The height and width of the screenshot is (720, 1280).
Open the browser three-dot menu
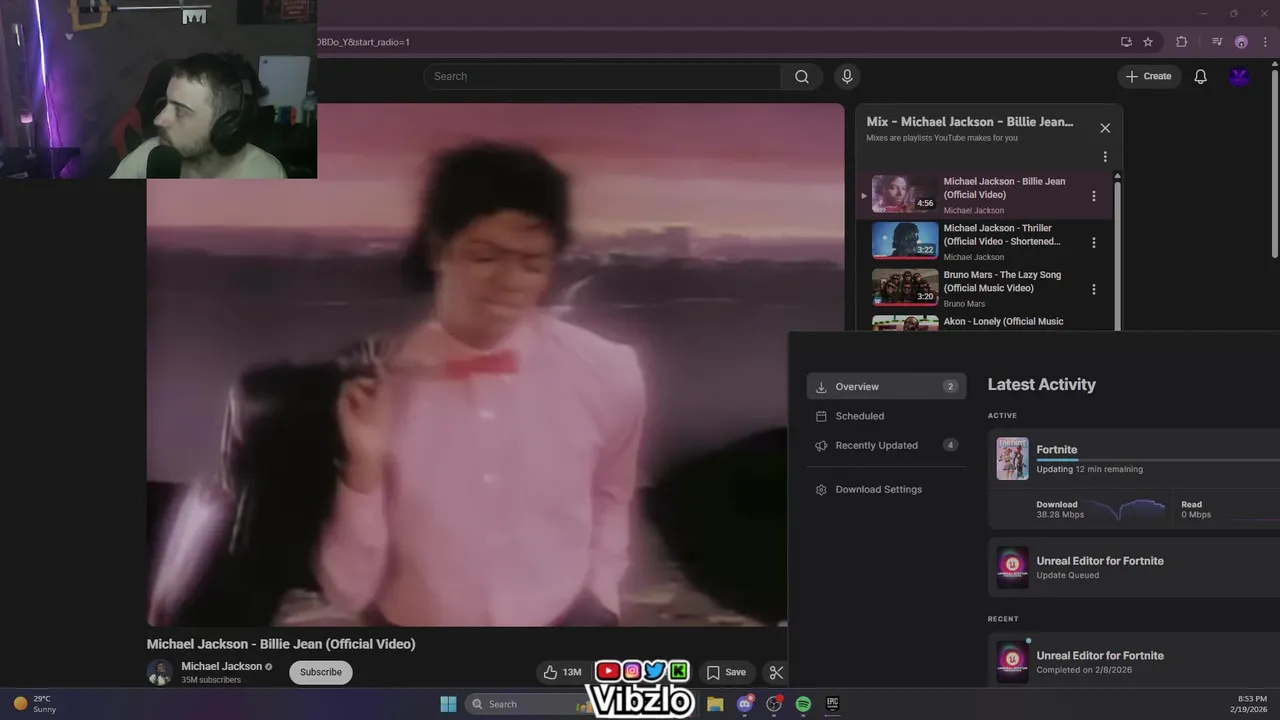pos(1265,42)
